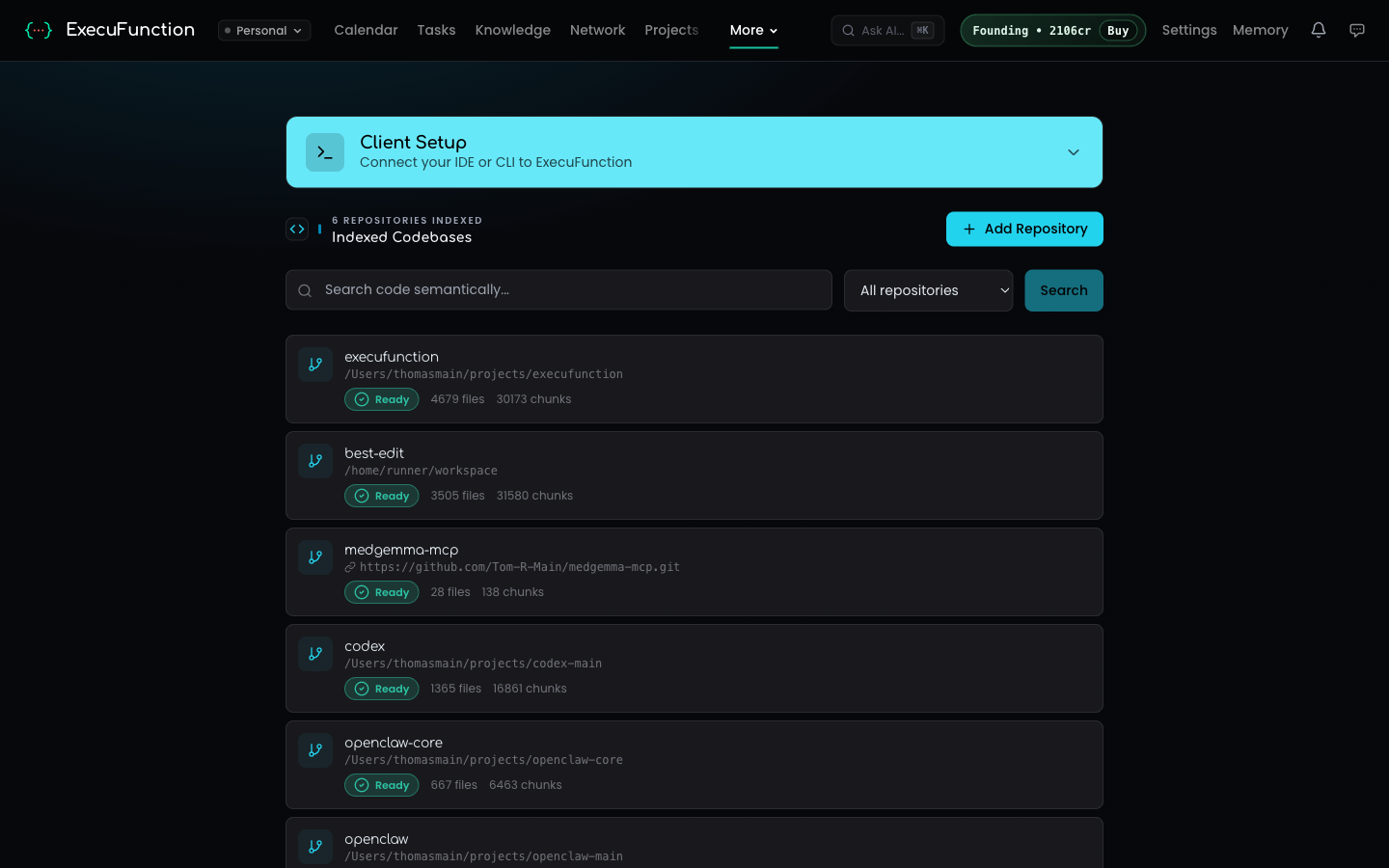Open the All repositories filter dropdown

click(928, 289)
